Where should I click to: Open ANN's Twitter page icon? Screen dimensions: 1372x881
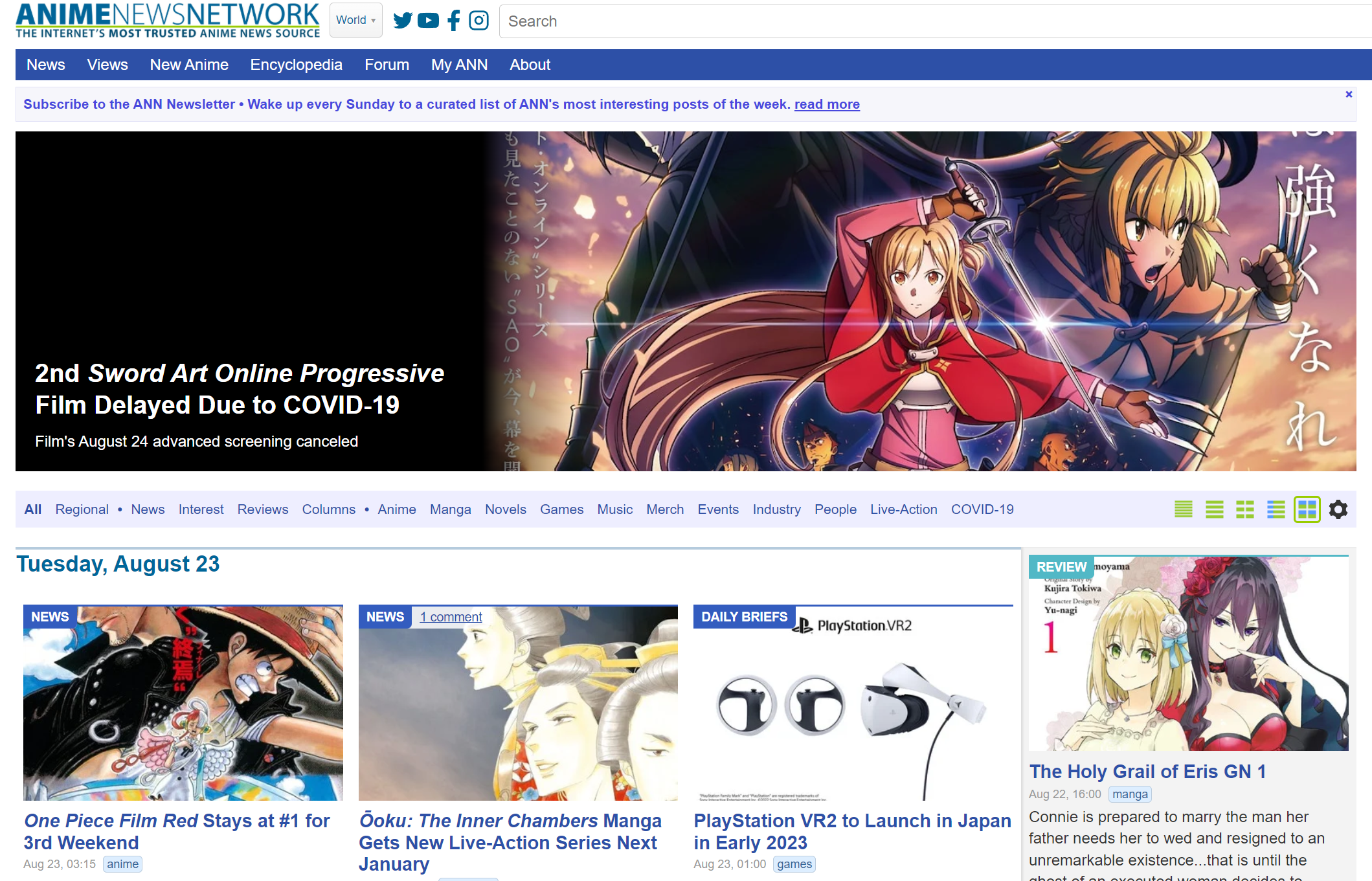click(403, 21)
